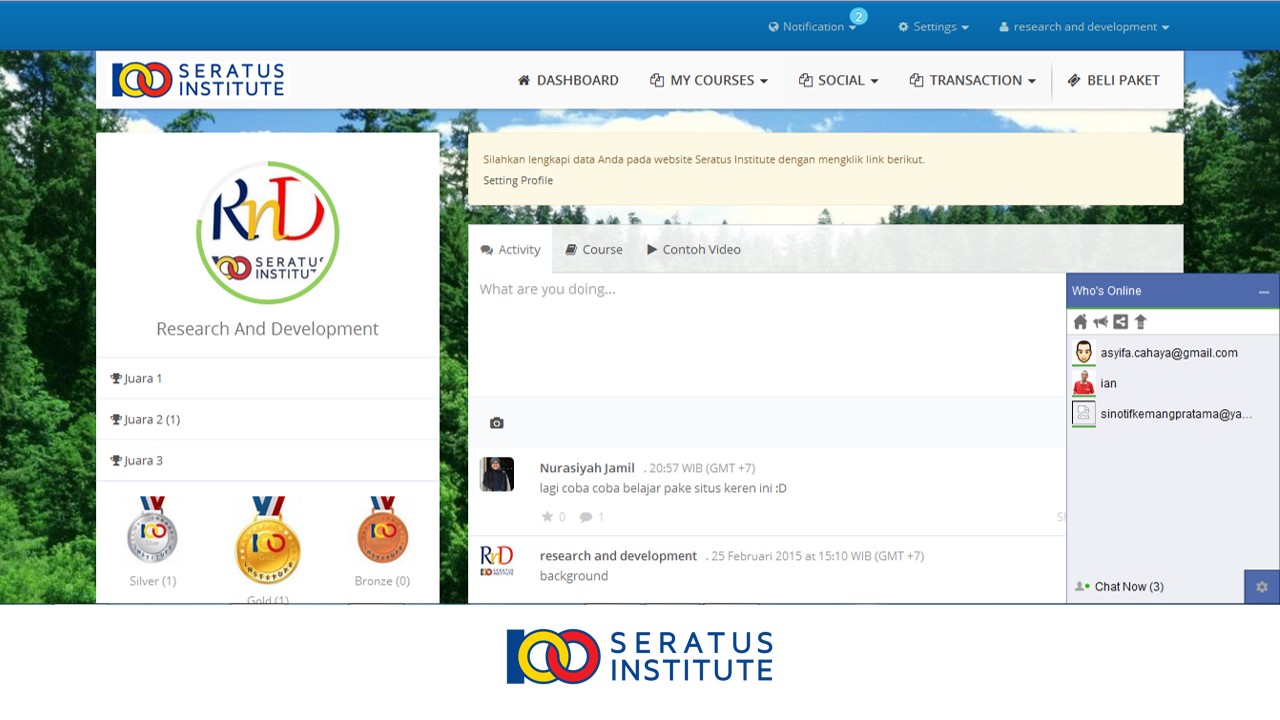Open comments on Nurasiyah Jamil's post

[586, 517]
